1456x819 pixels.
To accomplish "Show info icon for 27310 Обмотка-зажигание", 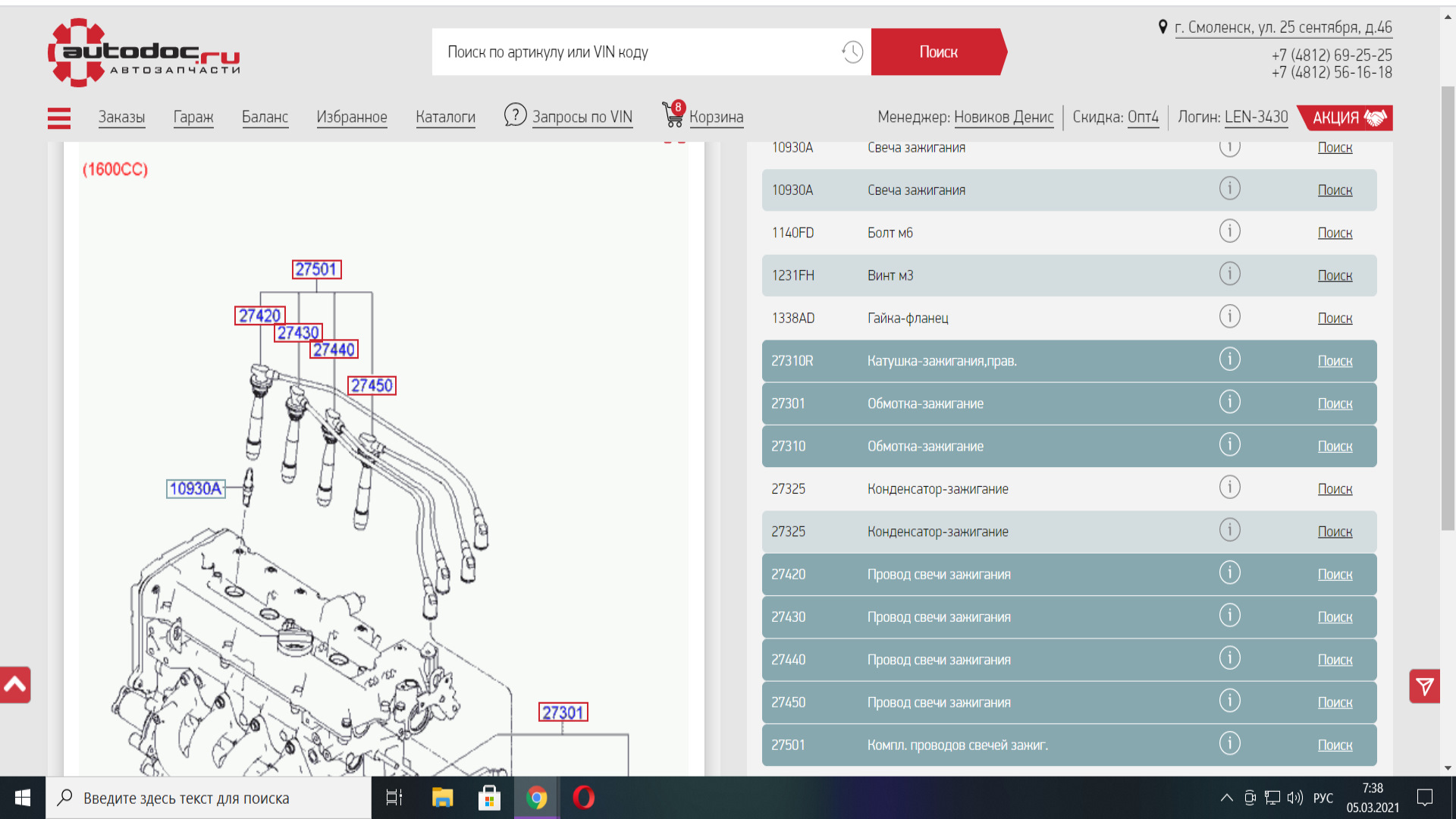I will coord(1229,444).
